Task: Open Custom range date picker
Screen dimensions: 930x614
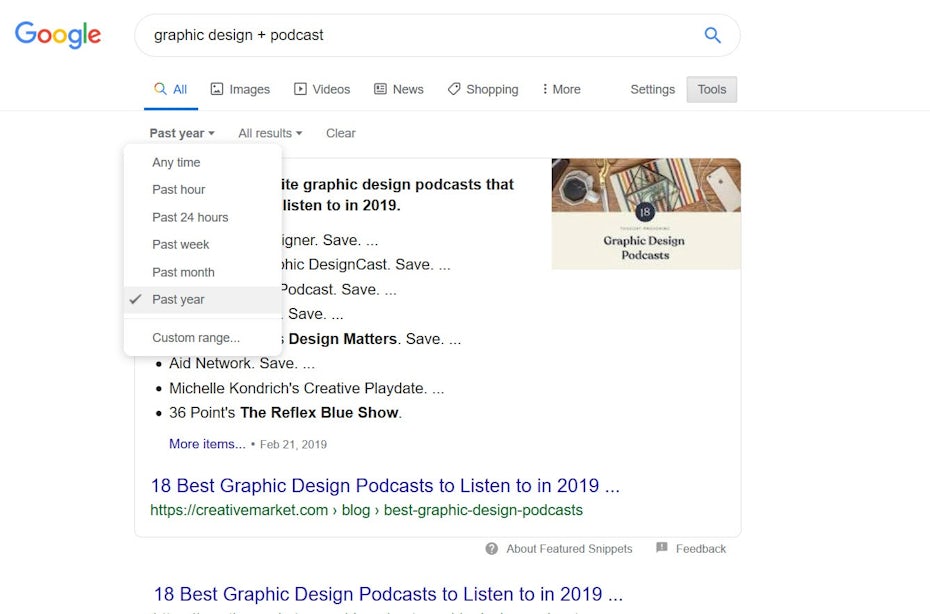Action: coord(196,337)
